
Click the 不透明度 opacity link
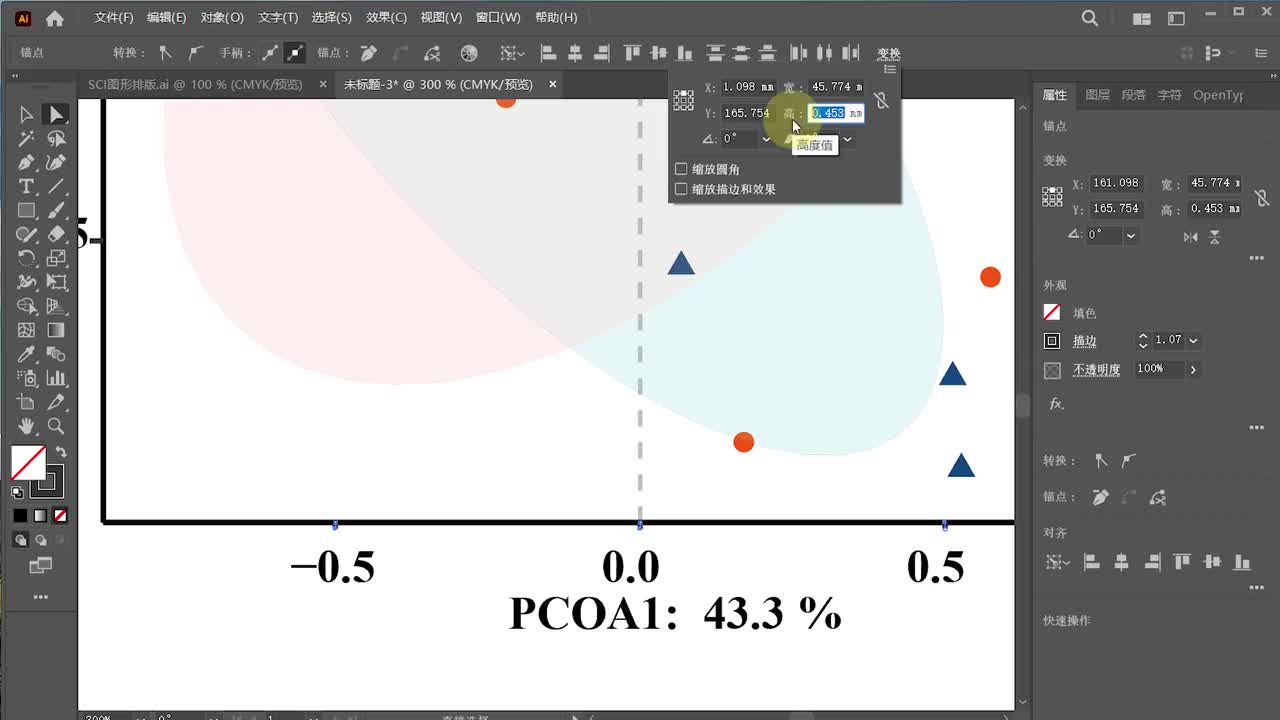[x=1096, y=370]
